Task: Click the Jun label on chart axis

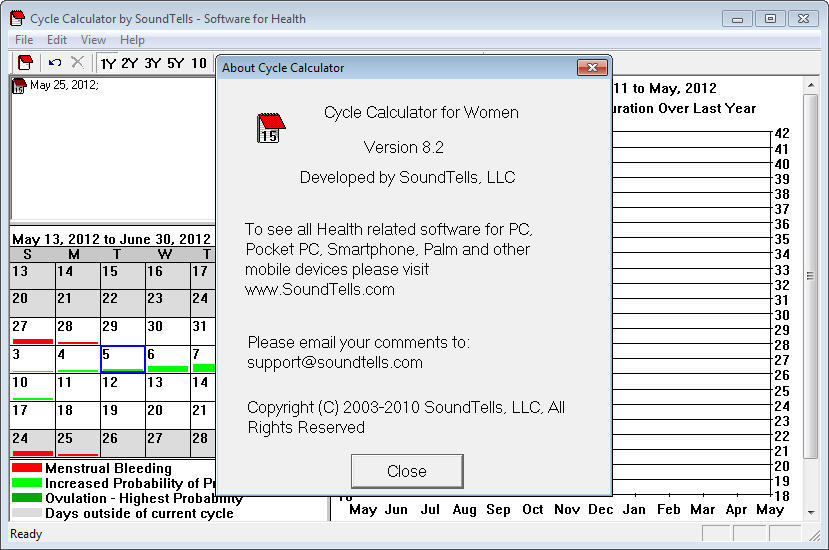Action: coord(396,510)
